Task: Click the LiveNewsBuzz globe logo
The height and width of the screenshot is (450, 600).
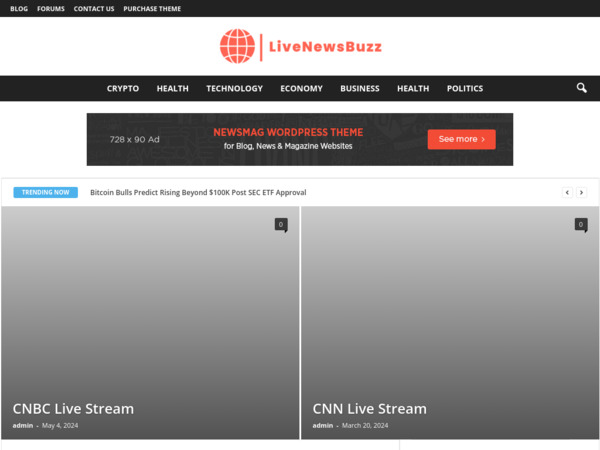Action: tap(237, 46)
